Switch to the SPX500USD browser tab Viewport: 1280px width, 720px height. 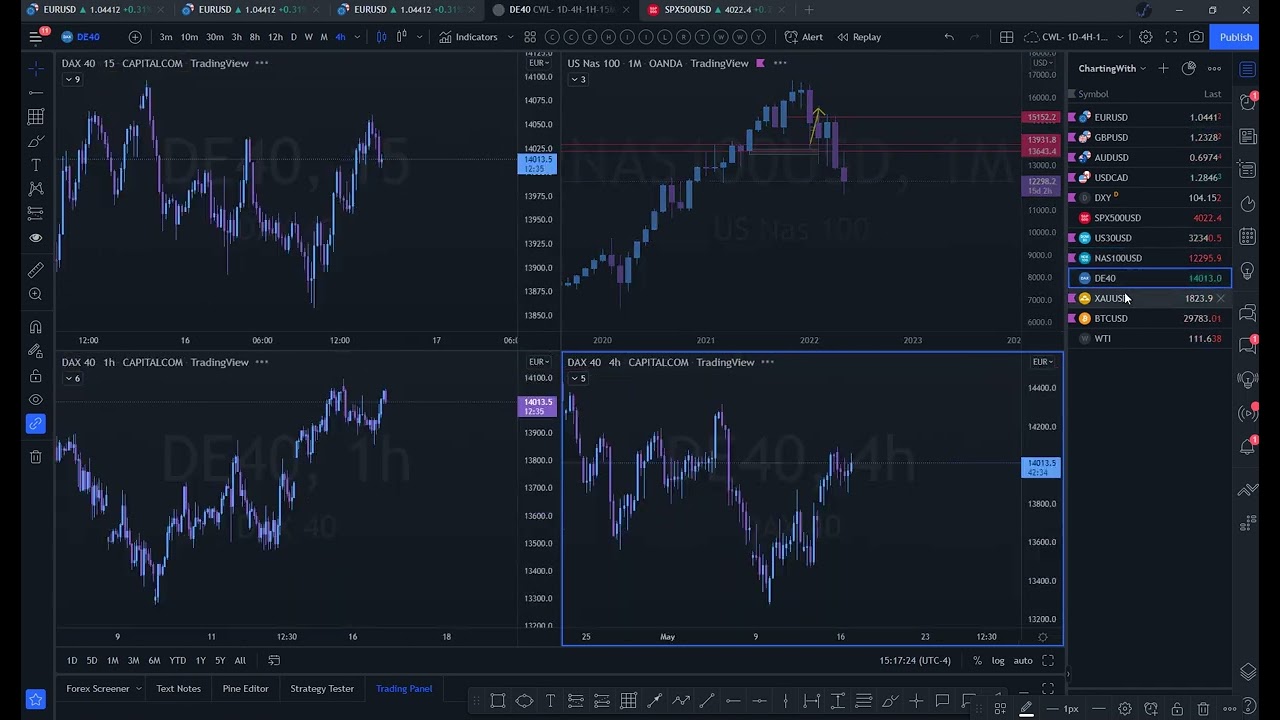tap(714, 10)
